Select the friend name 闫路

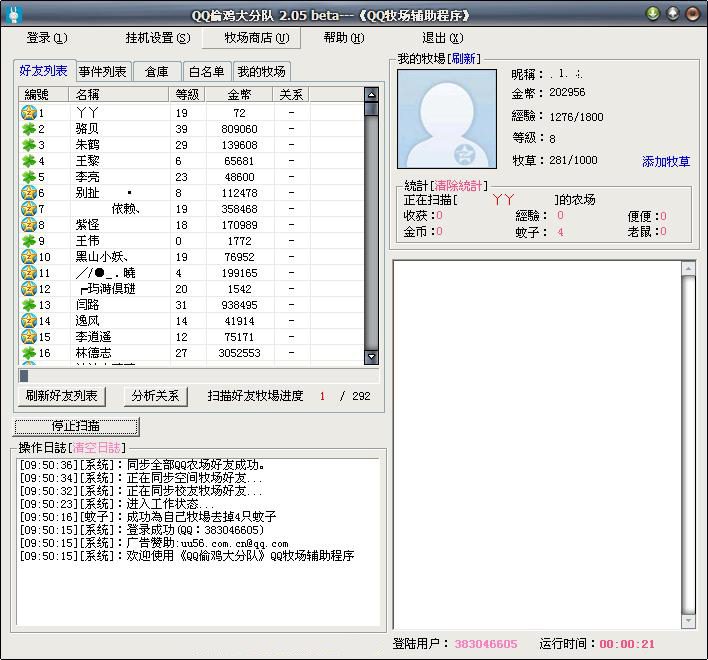(x=88, y=305)
